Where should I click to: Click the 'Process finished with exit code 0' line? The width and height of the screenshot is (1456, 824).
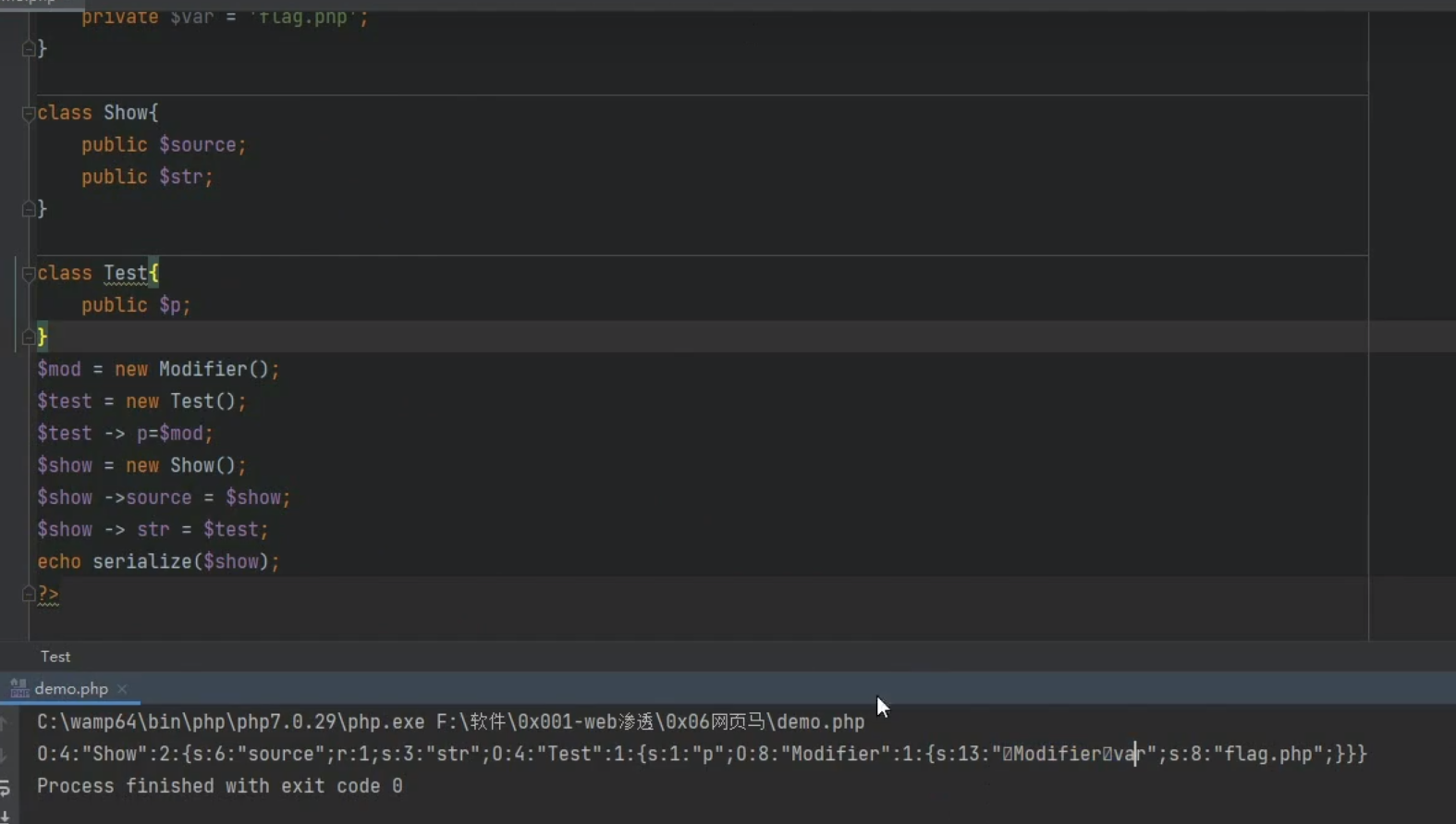(219, 786)
